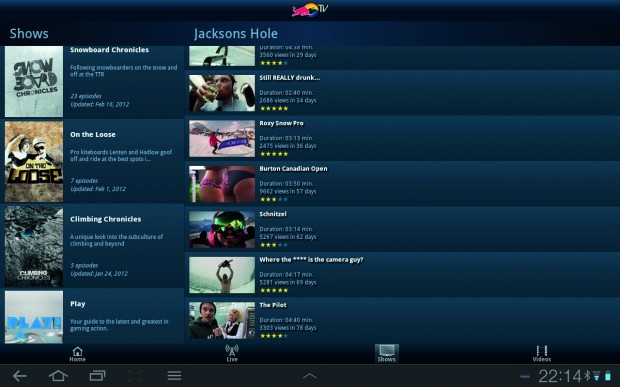Screen dimensions: 620x387
Task: Select the 23 episodes text
Action: click(x=86, y=96)
